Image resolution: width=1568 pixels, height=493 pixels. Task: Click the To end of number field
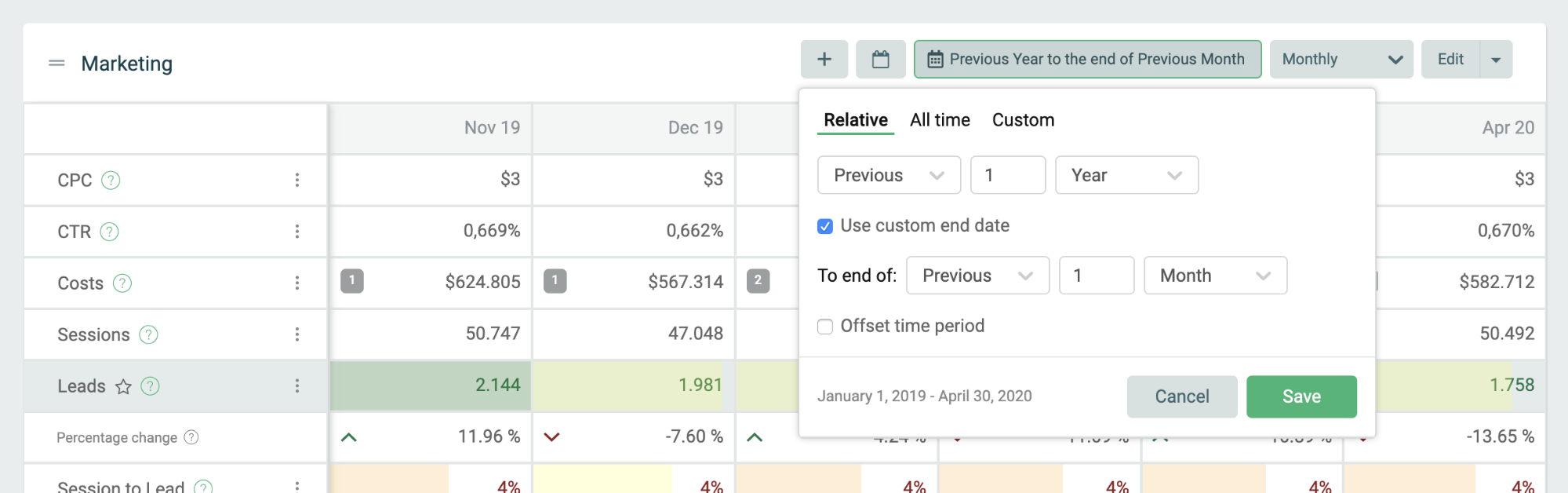pyautogui.click(x=1097, y=276)
